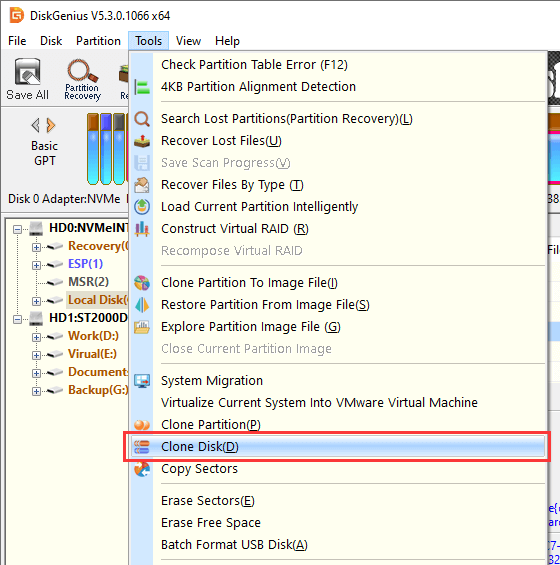Choose Recover Files By Type (T)
This screenshot has width=560, height=565.
pos(338,185)
